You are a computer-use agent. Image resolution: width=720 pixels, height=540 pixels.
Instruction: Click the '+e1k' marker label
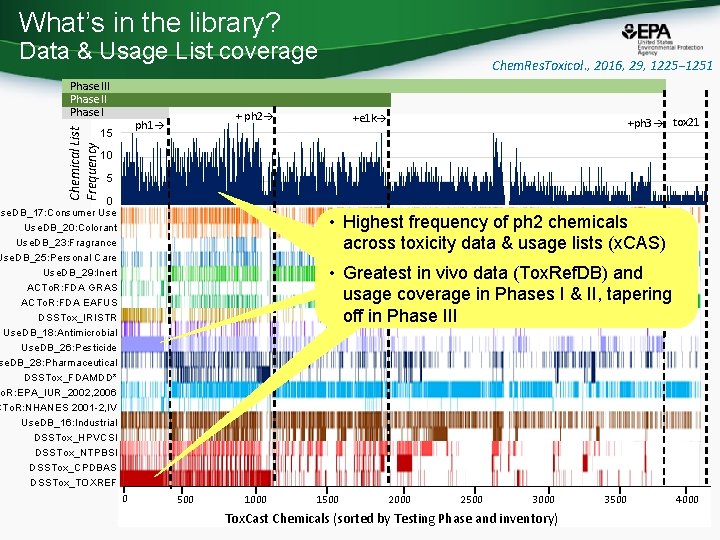(x=369, y=118)
